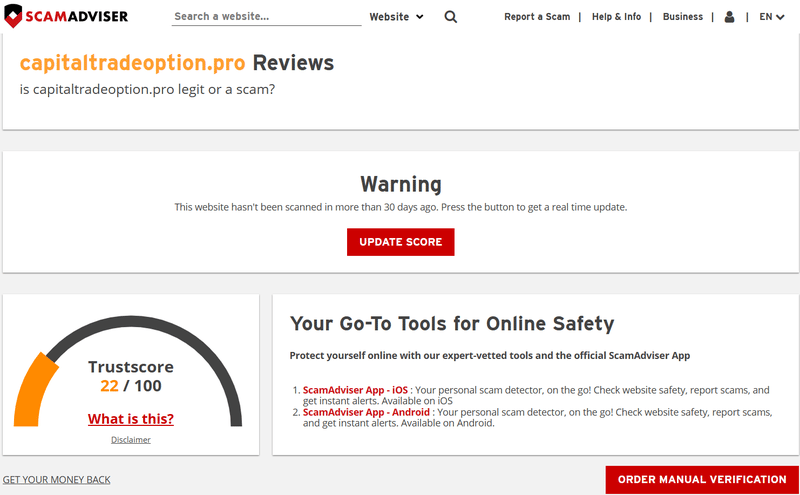Screen dimensions: 800x495
Task: Open the ScamAdviser App - iOS link
Action: (355, 390)
